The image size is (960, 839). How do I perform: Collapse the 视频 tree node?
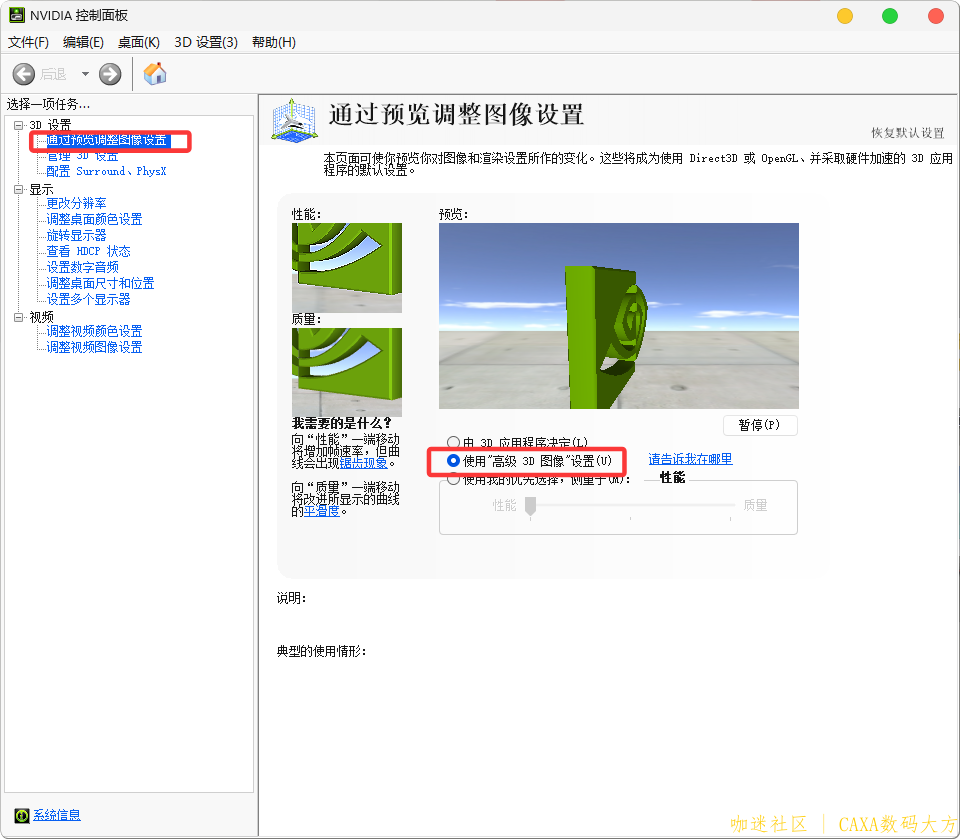(x=18, y=317)
